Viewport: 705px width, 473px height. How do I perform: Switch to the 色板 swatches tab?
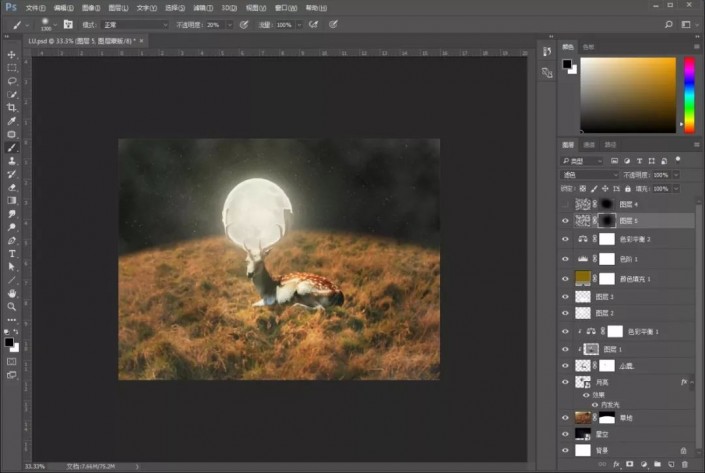588,47
